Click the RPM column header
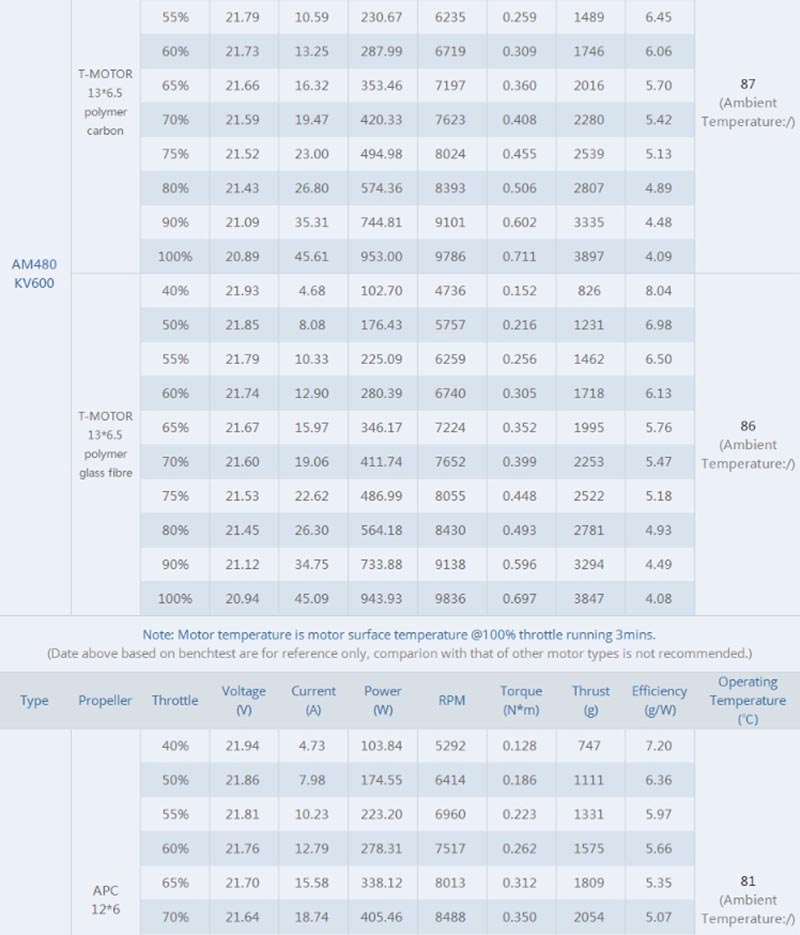 tap(452, 700)
